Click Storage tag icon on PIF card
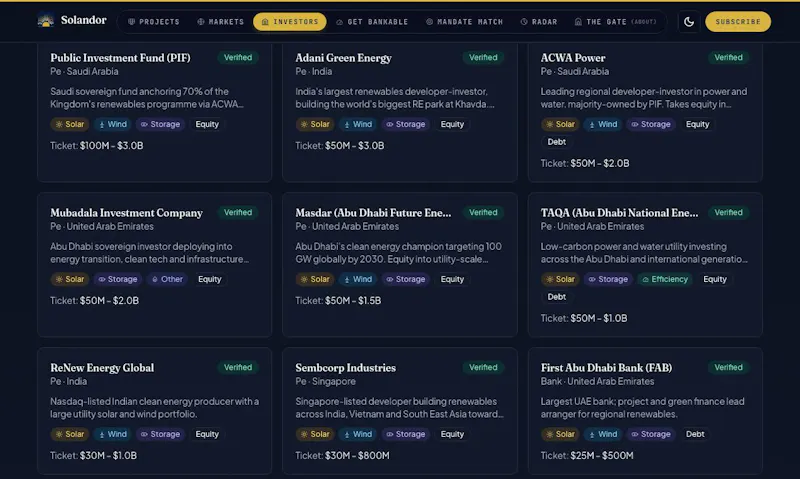Viewport: 800px width, 479px height. tap(144, 124)
